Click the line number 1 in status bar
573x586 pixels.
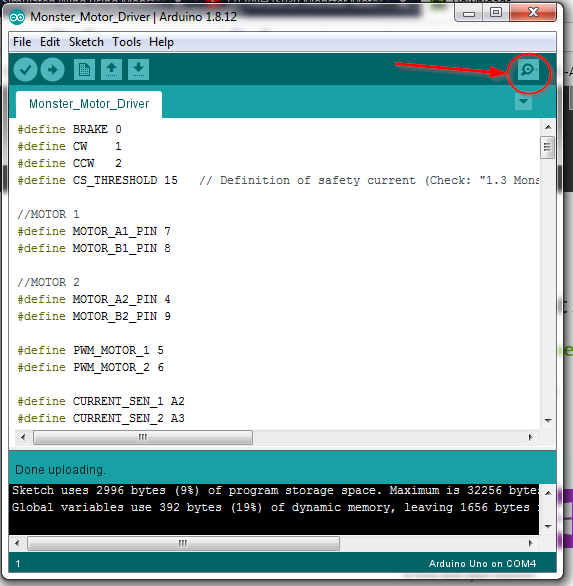click(x=18, y=564)
